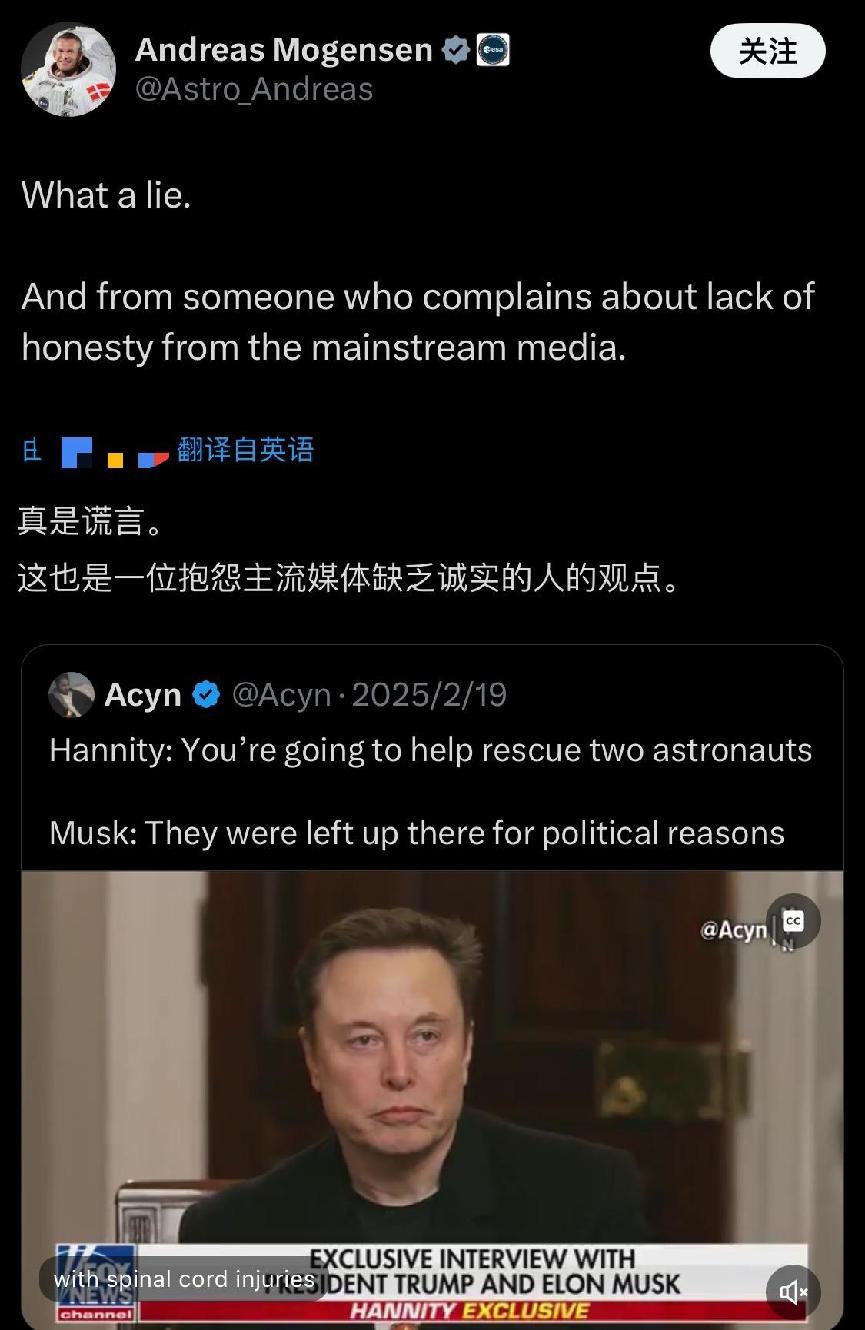Open Andreas Mogensen's profile avatar

68,70
